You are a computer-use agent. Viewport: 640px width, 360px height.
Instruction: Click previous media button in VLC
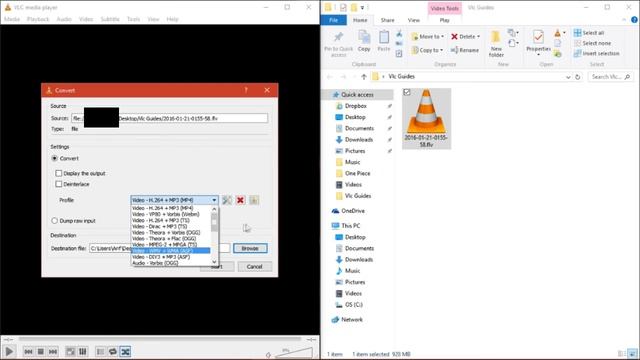click(x=28, y=351)
